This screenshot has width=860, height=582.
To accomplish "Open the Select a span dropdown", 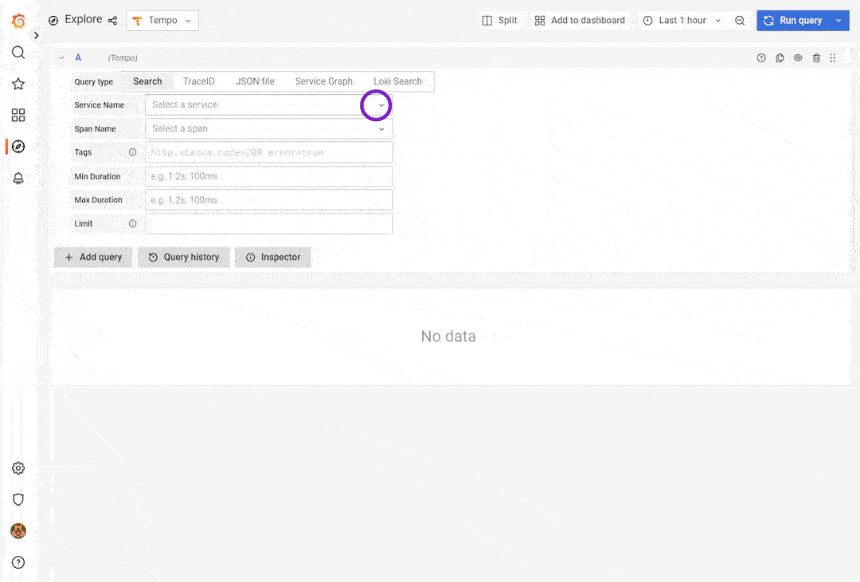I will pos(269,128).
